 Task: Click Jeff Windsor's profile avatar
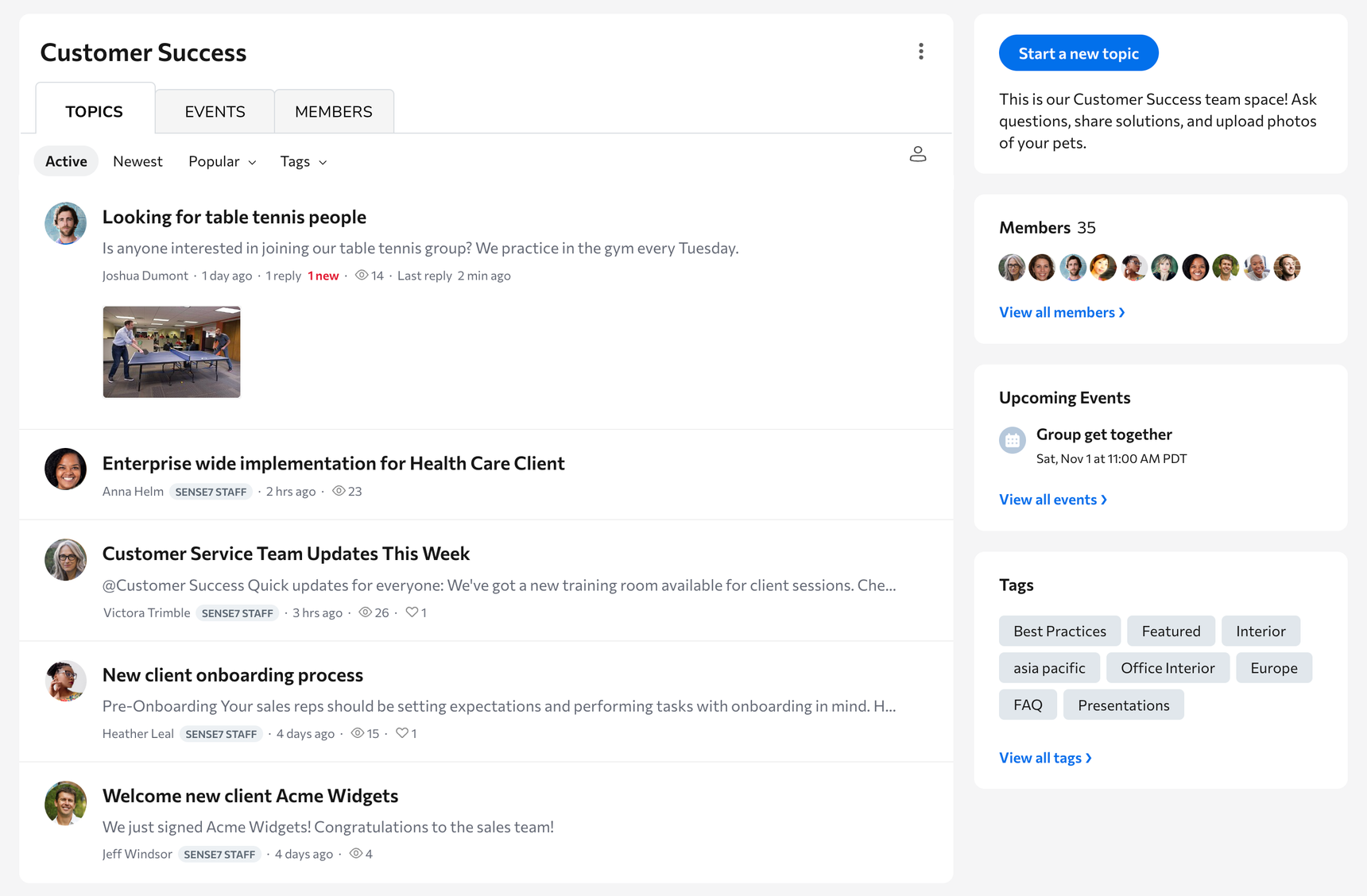point(65,802)
